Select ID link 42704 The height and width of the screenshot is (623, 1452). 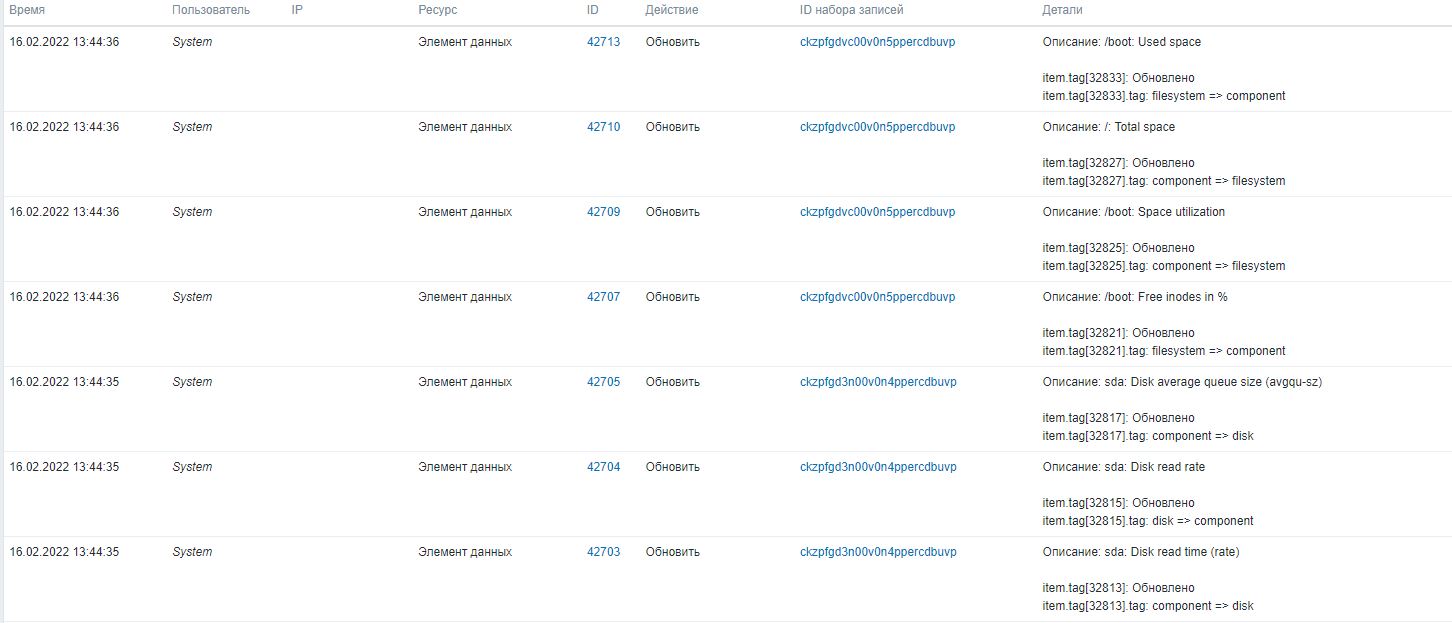(603, 467)
